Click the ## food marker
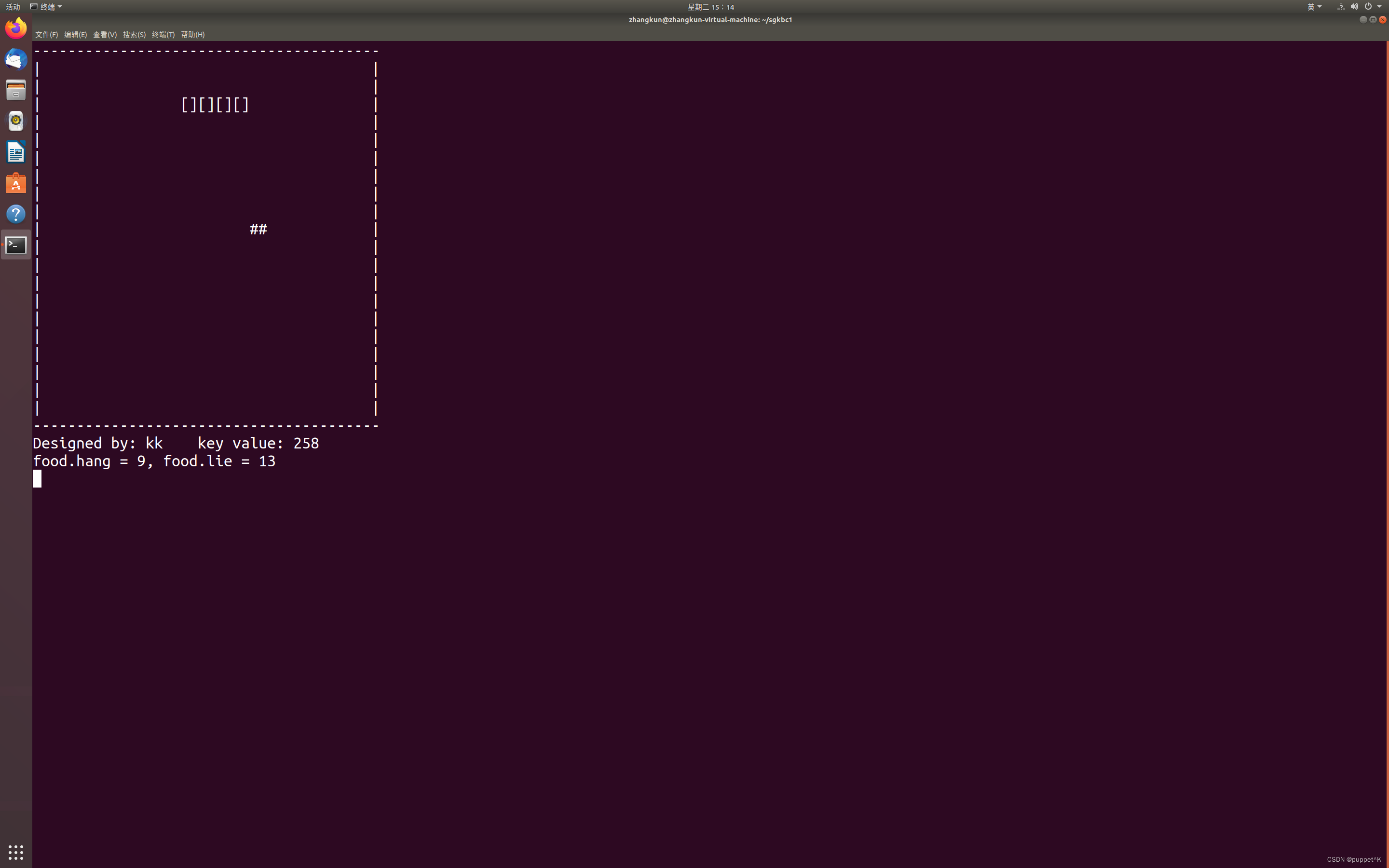 259,229
